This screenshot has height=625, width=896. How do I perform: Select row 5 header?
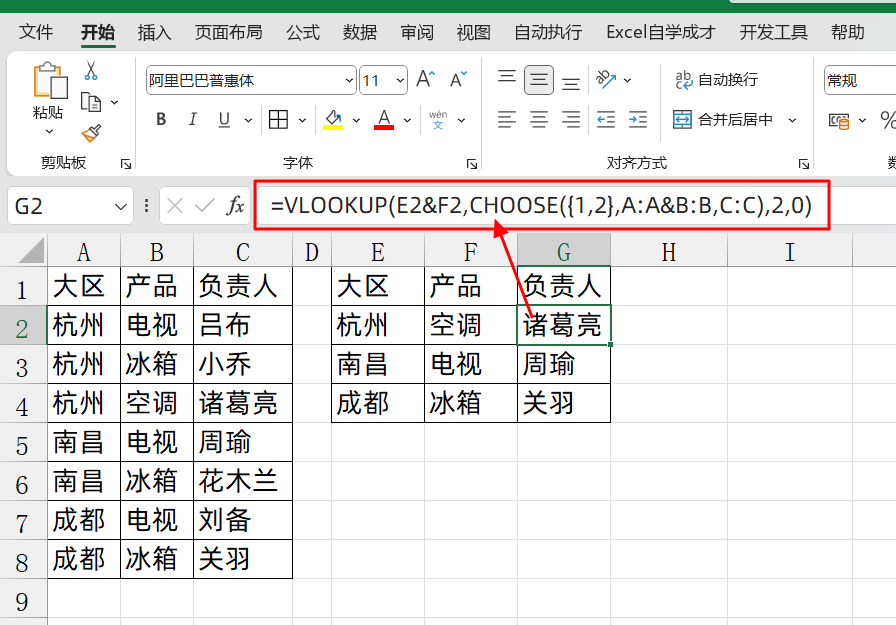click(23, 442)
